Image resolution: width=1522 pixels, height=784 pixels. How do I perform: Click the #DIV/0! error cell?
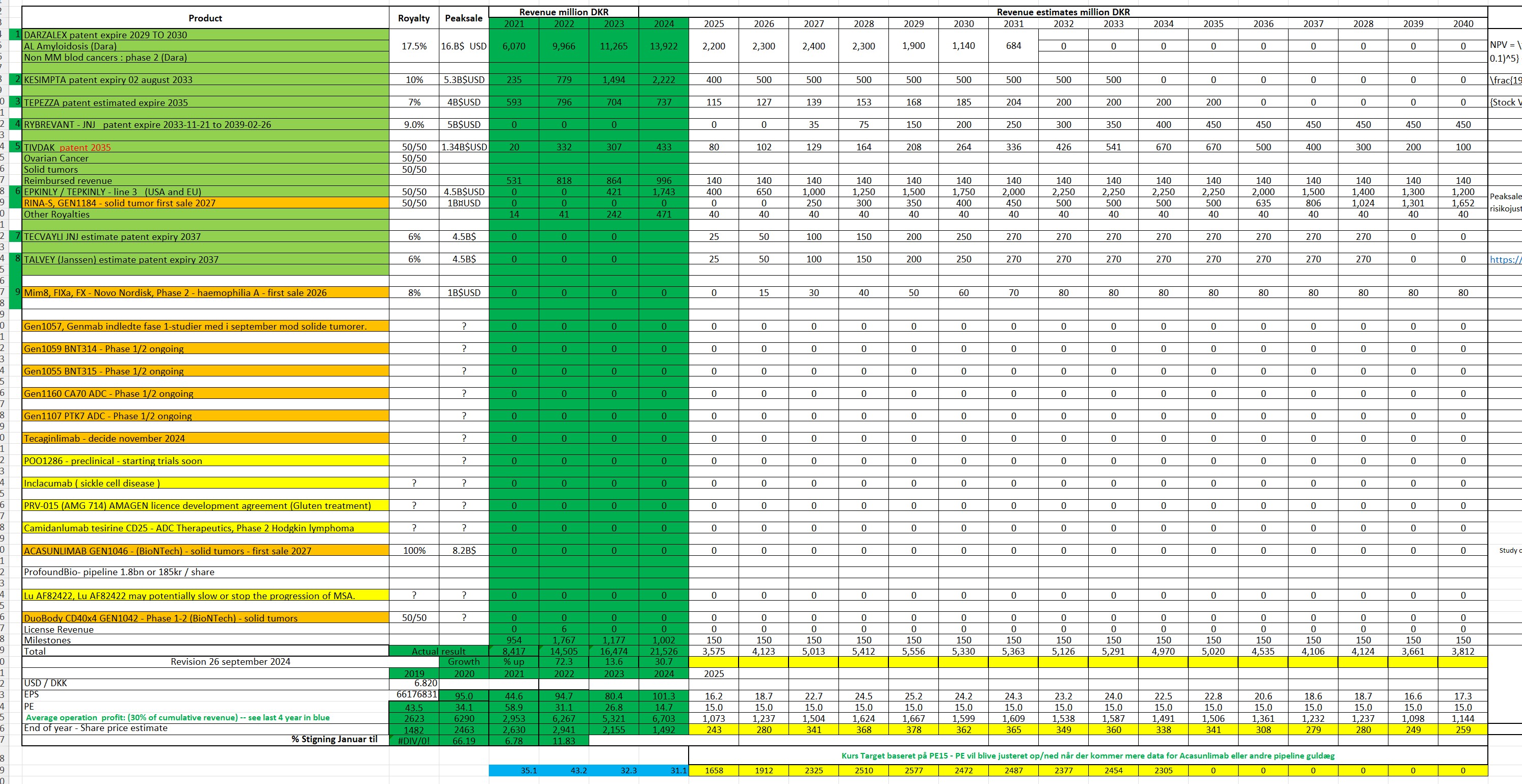pos(413,741)
